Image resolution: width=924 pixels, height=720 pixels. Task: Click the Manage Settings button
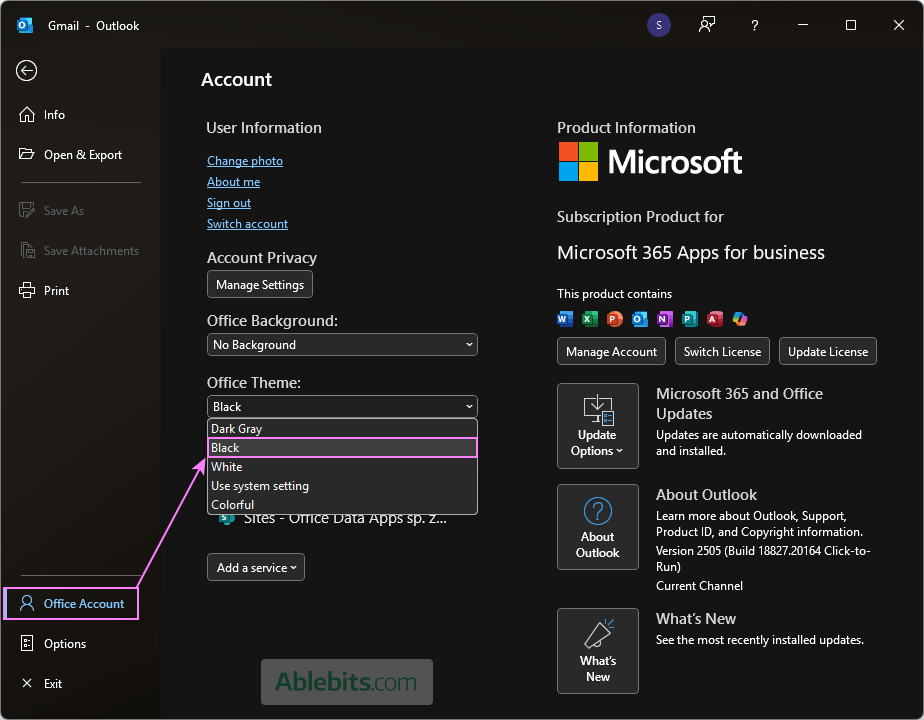[260, 285]
